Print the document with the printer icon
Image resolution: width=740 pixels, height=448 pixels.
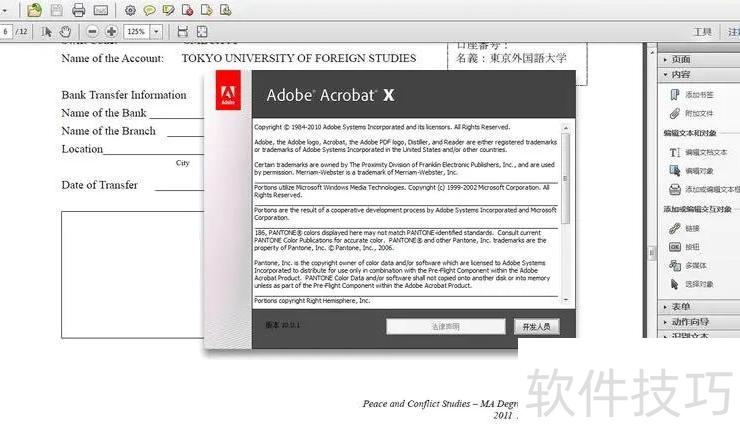79,10
